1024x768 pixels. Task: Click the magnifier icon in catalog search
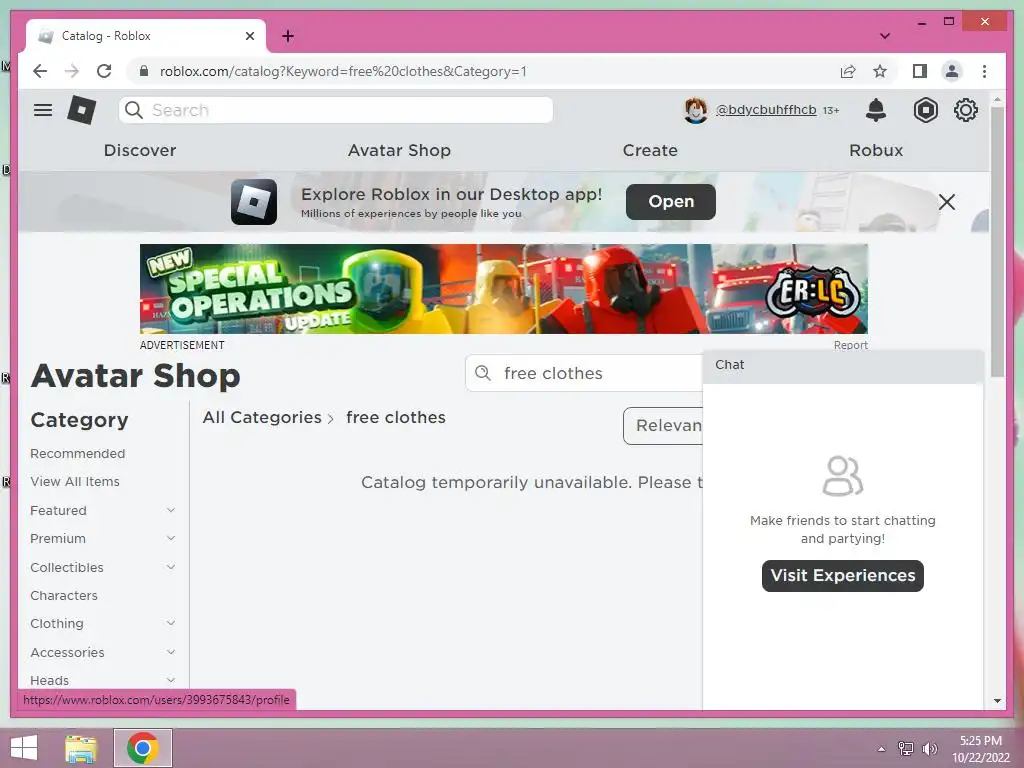(483, 373)
